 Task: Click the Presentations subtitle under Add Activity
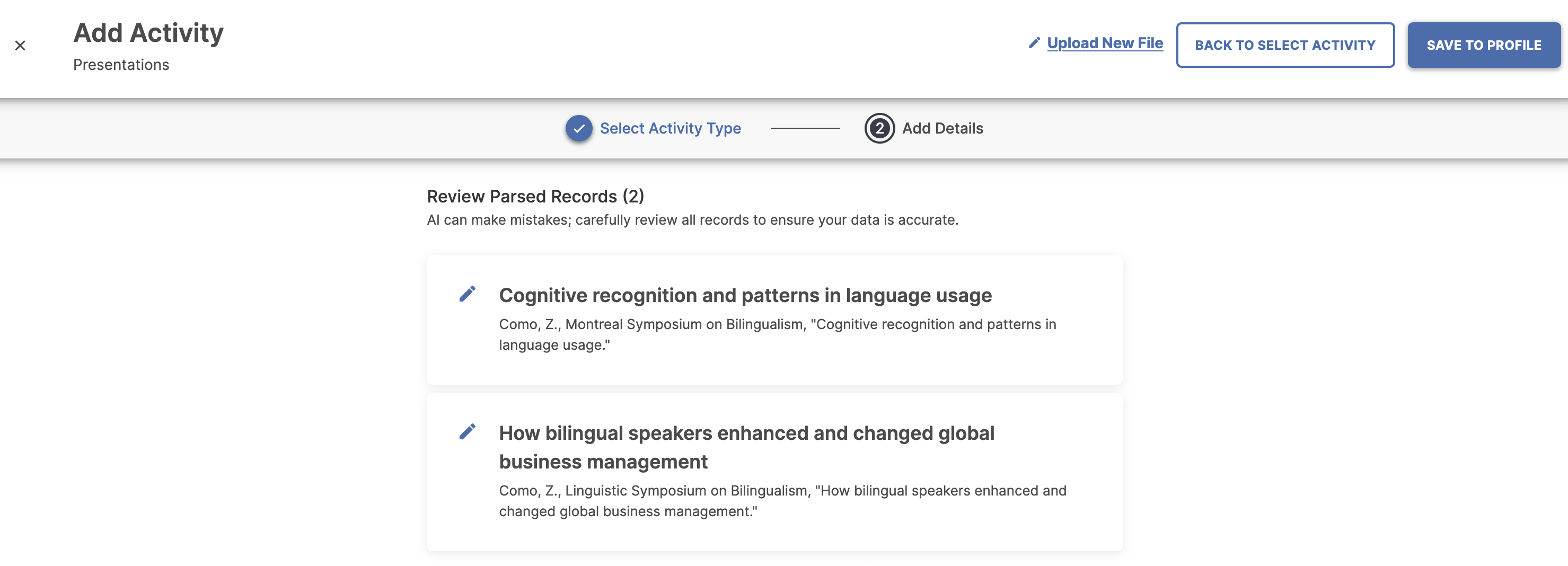(x=121, y=65)
